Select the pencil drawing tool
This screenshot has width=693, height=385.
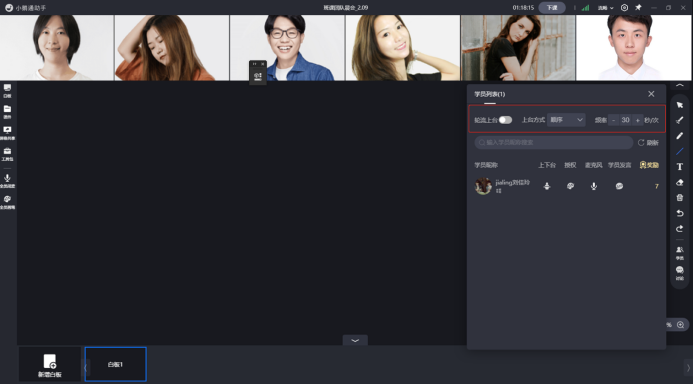pyautogui.click(x=680, y=136)
